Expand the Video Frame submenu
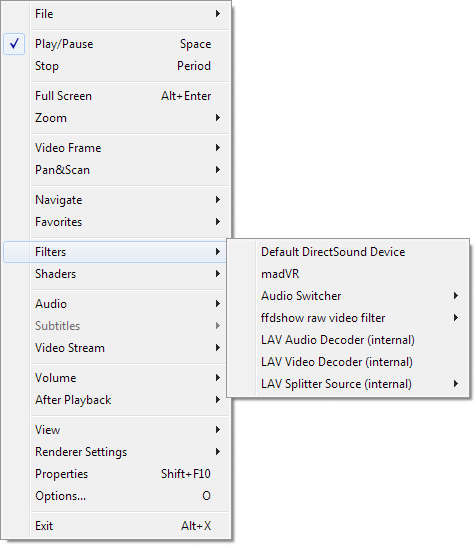476x546 pixels. coord(116,148)
